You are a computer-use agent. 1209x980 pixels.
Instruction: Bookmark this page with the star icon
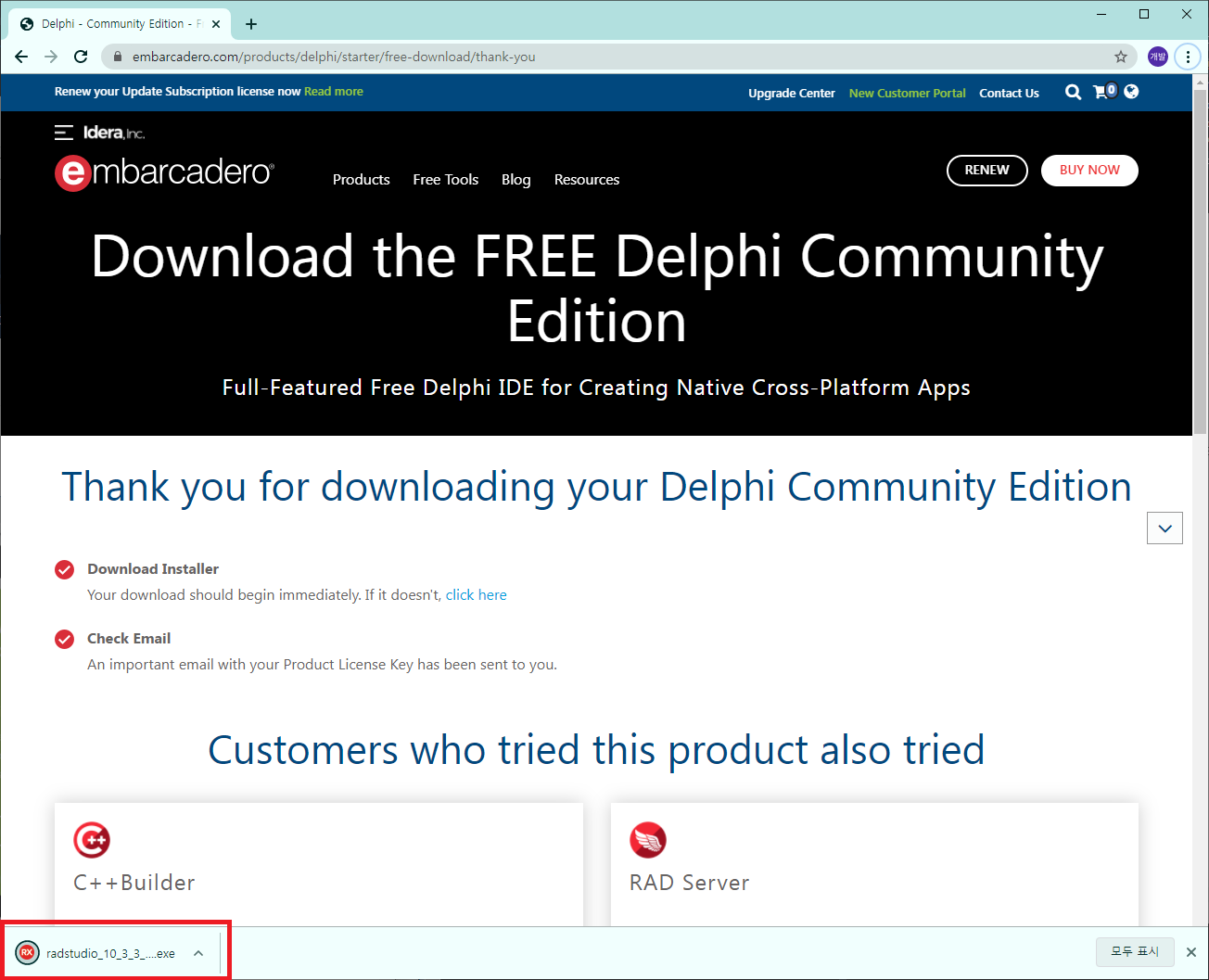pos(1121,57)
